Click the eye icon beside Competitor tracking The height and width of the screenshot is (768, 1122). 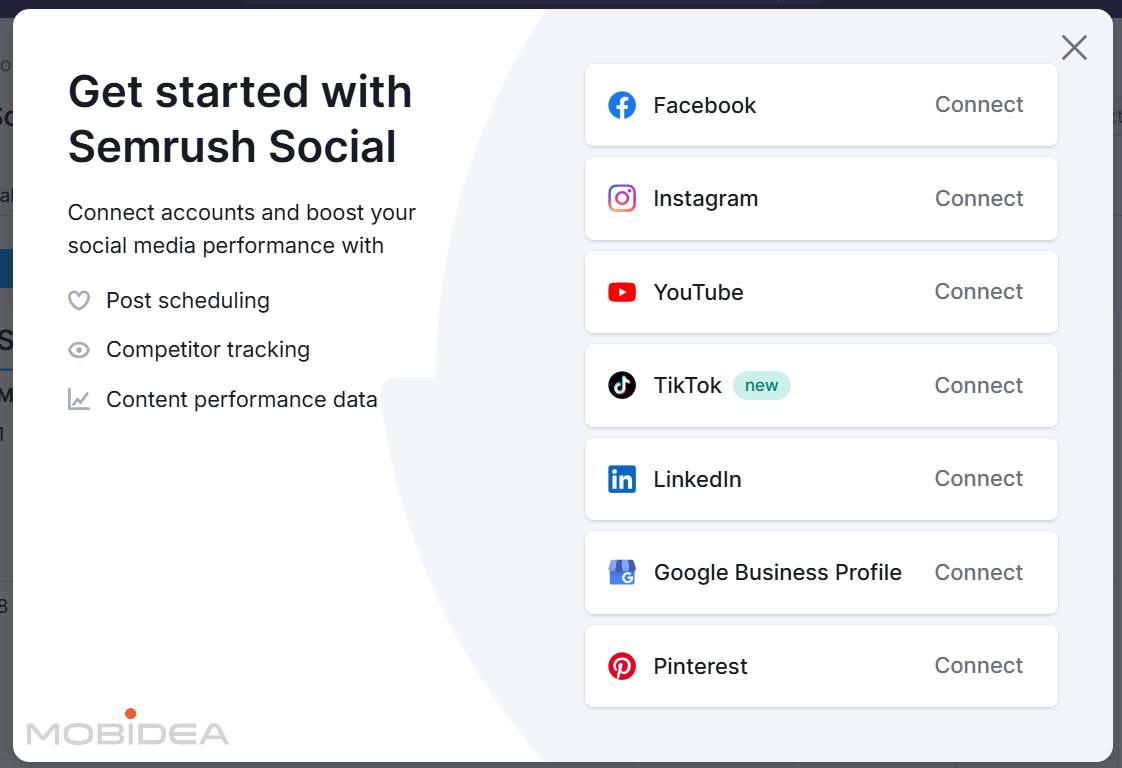click(78, 350)
